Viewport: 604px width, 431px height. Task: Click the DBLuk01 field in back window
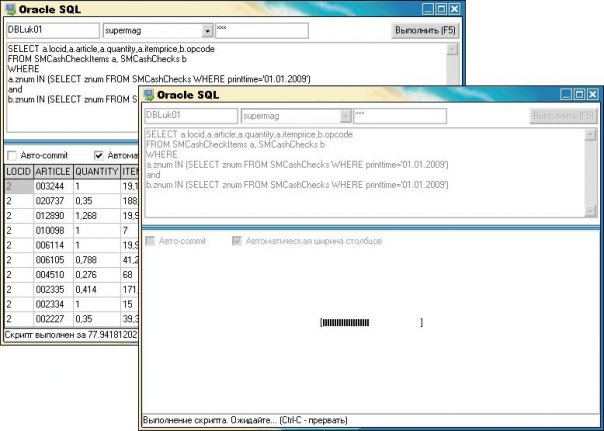pos(53,30)
